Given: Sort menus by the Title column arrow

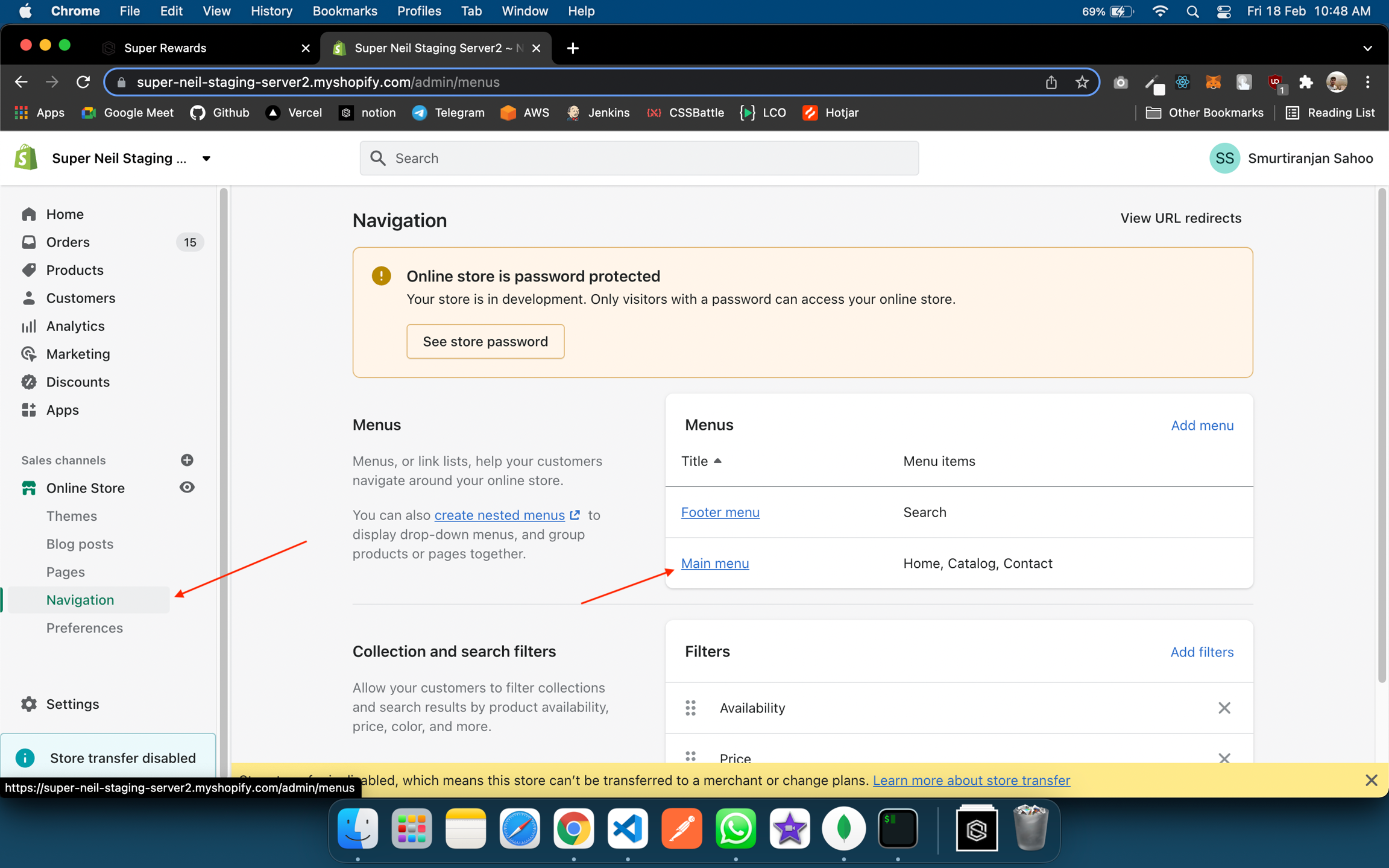Looking at the screenshot, I should click(x=717, y=461).
